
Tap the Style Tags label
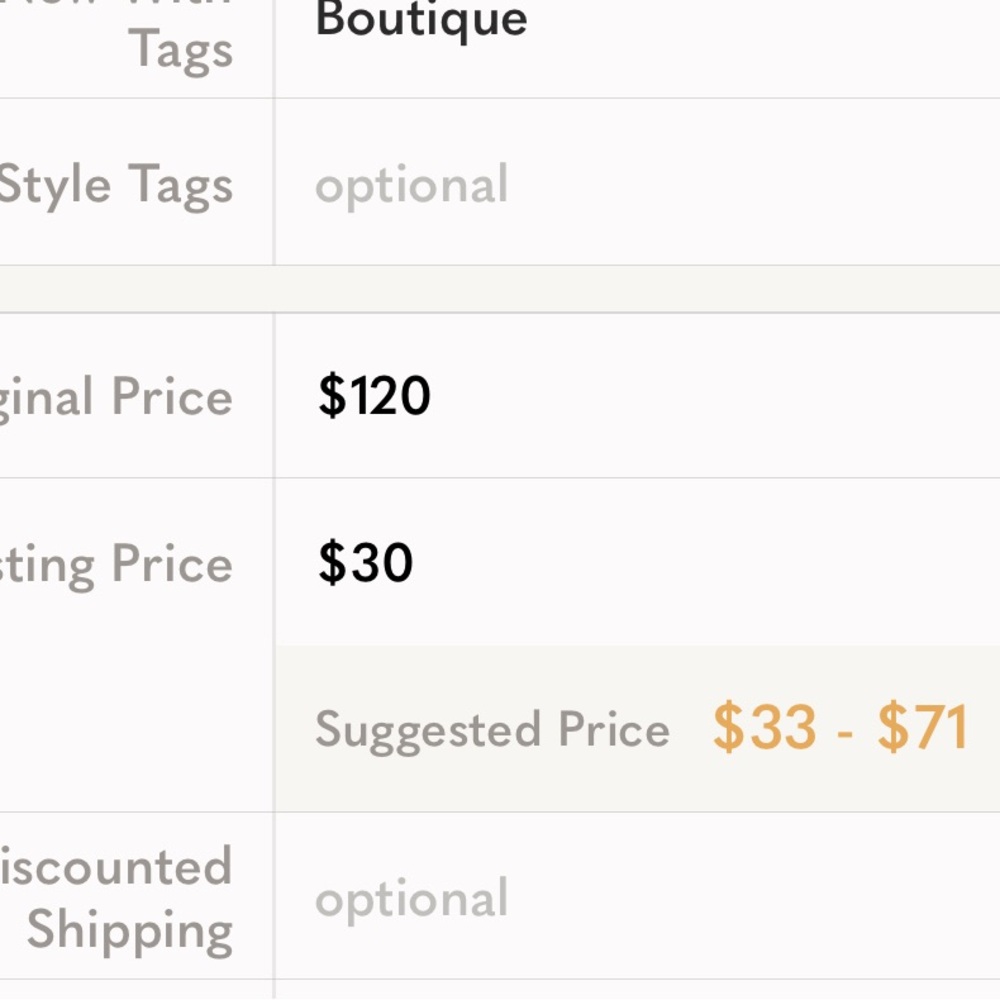coord(116,185)
